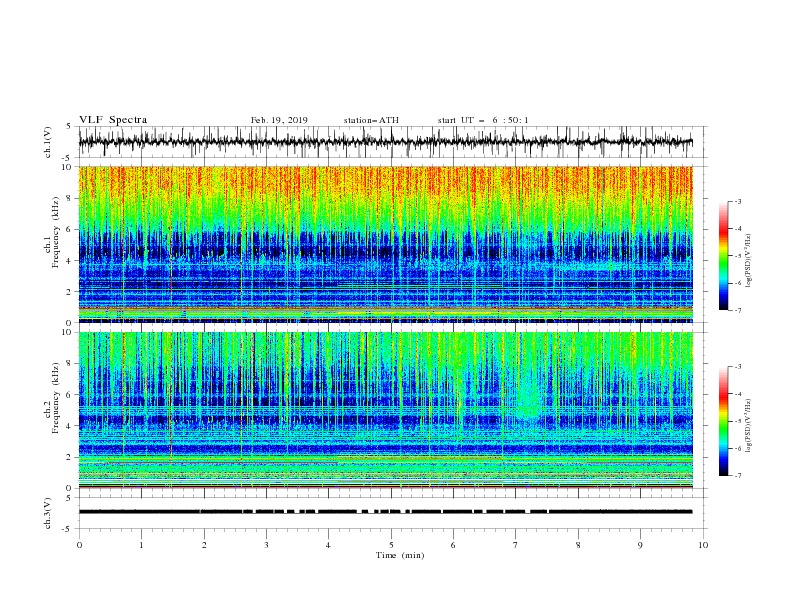
Task: Click the "VLF Spectra" plot title
Action: (x=113, y=120)
